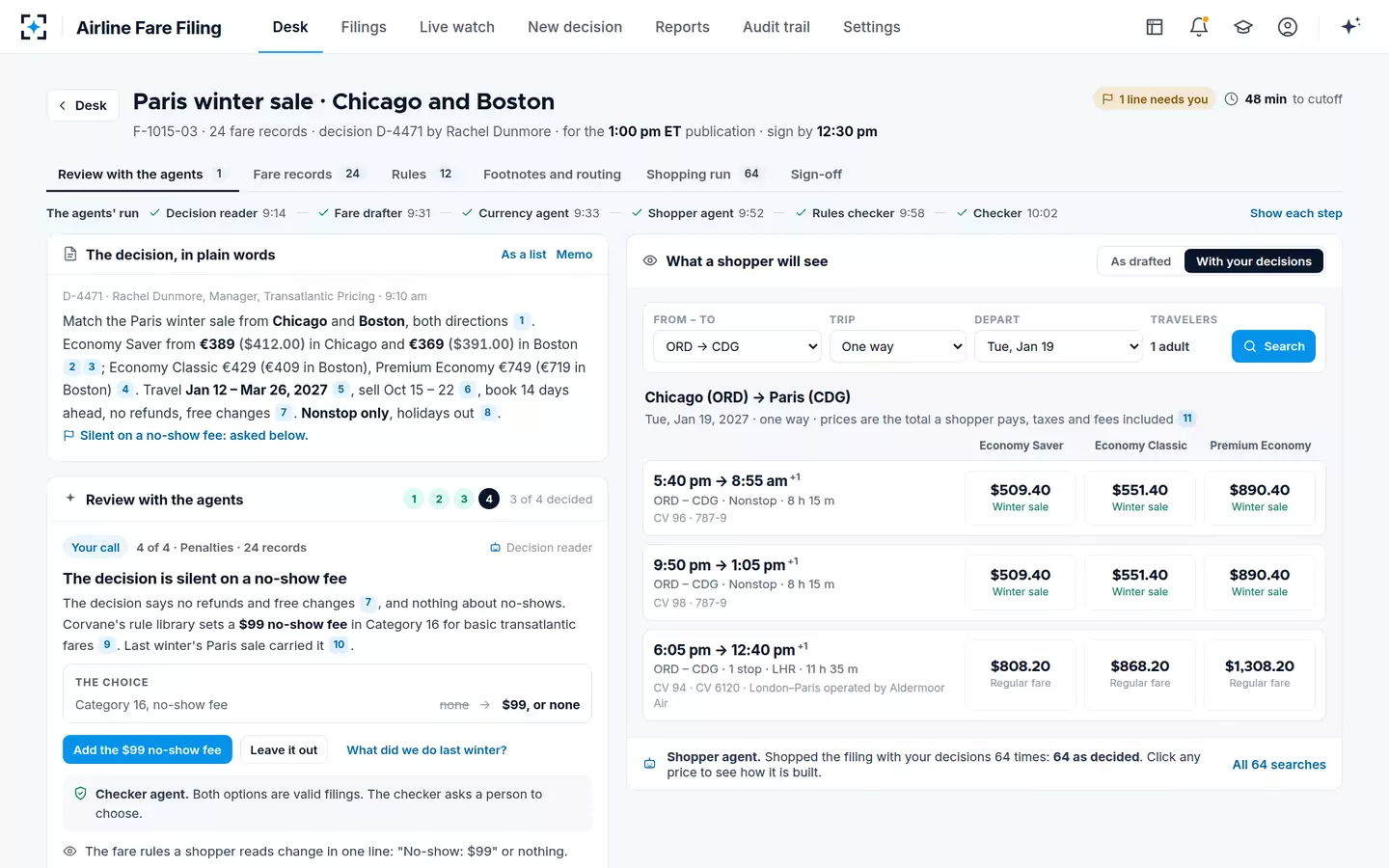Jump to review step 1
This screenshot has height=868, width=1389.
414,499
